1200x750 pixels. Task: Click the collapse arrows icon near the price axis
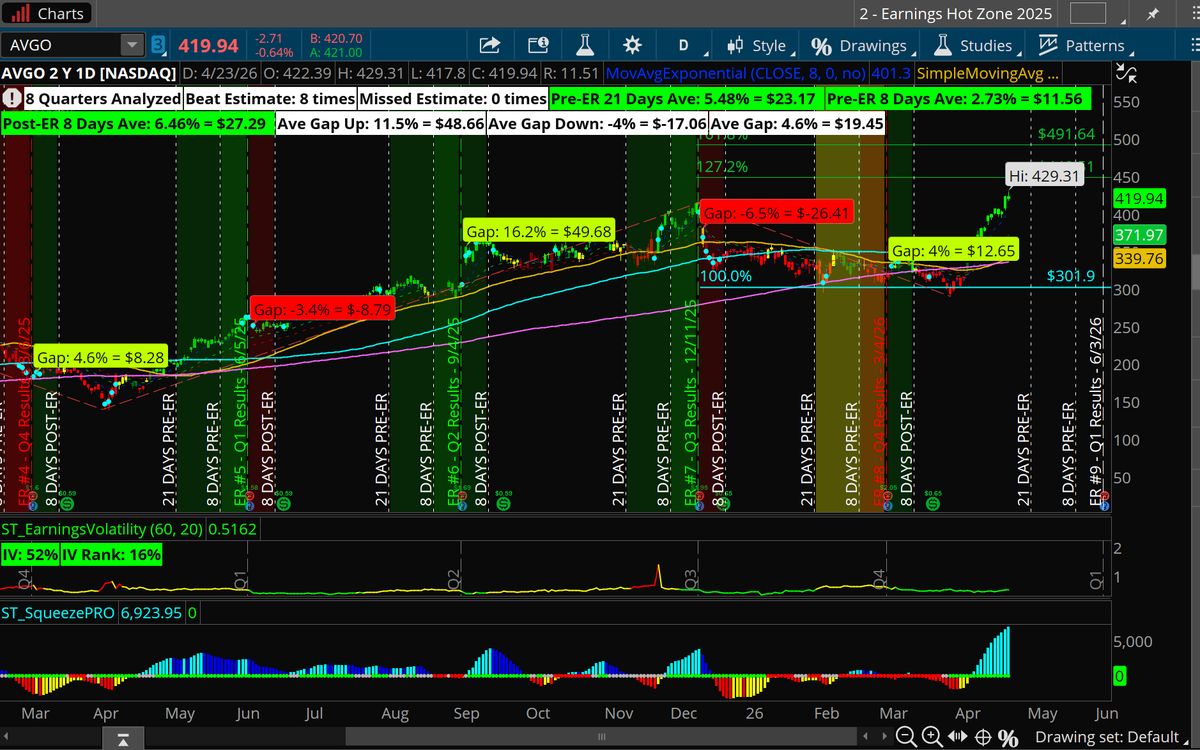1128,73
